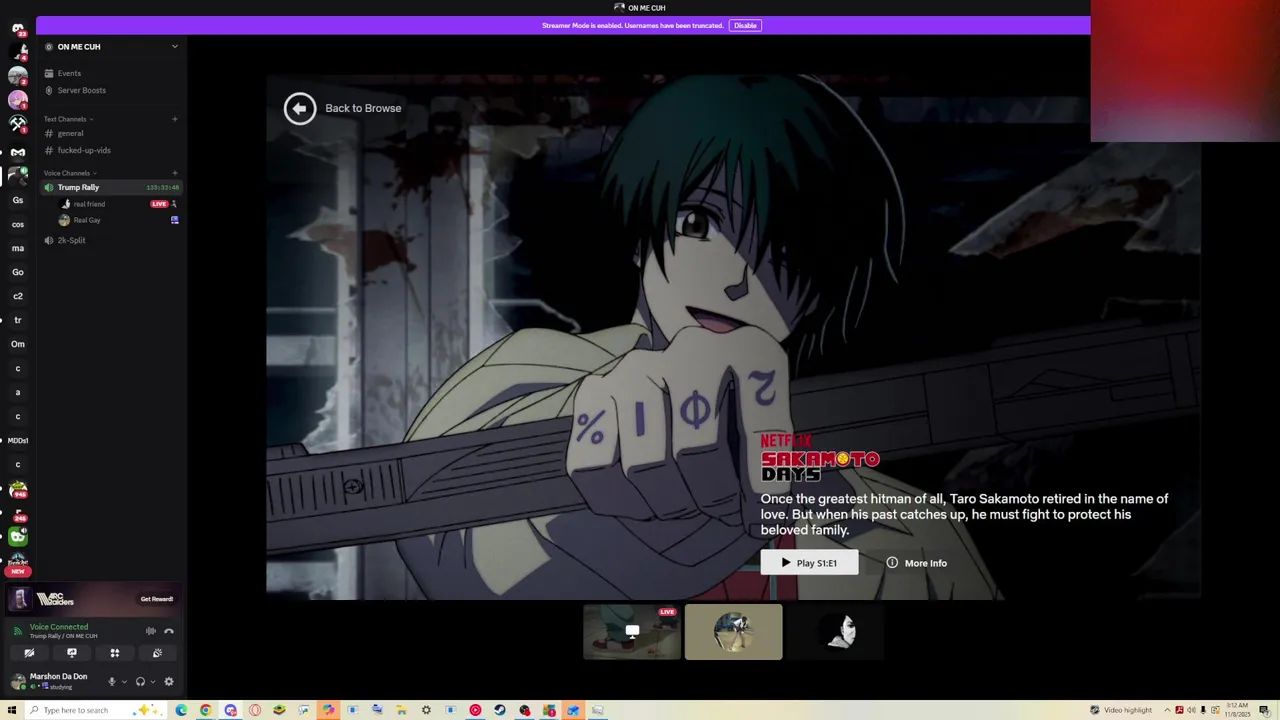
Task: Open Windows Start menu
Action: 12,710
